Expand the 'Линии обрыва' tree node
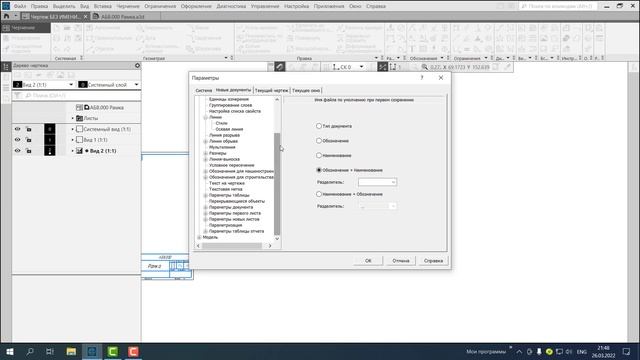This screenshot has width=640, height=360. point(206,141)
